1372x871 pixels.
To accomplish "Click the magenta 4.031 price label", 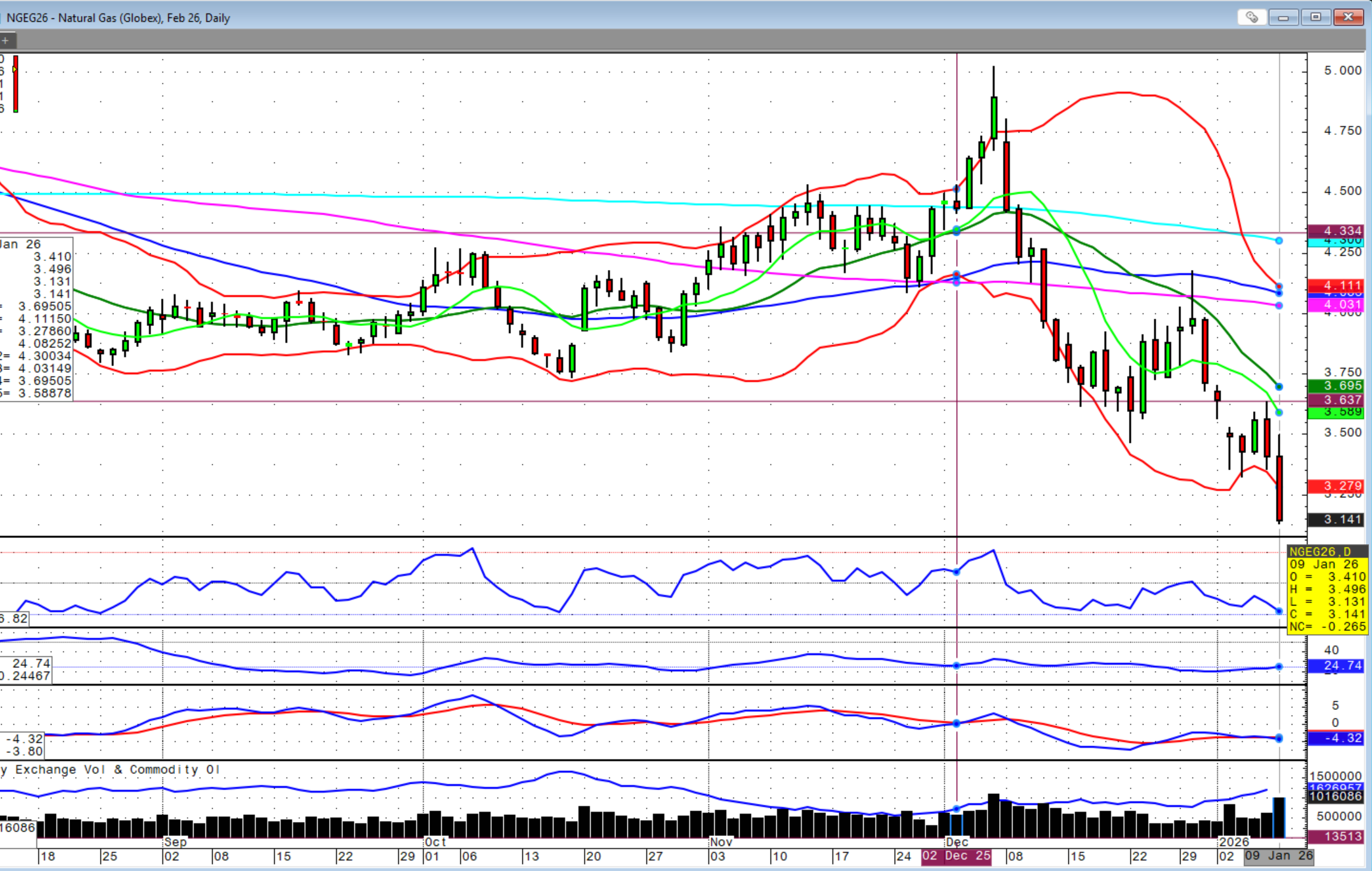I will [1335, 306].
